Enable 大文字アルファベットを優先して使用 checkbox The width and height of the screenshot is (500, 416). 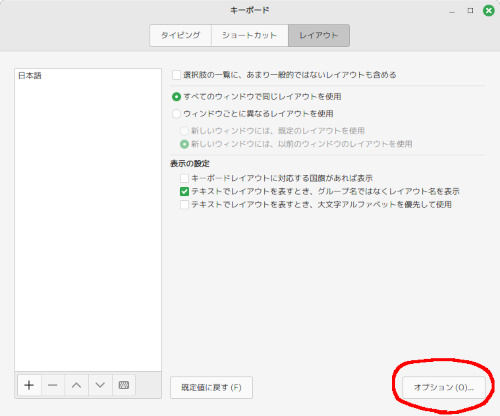184,204
